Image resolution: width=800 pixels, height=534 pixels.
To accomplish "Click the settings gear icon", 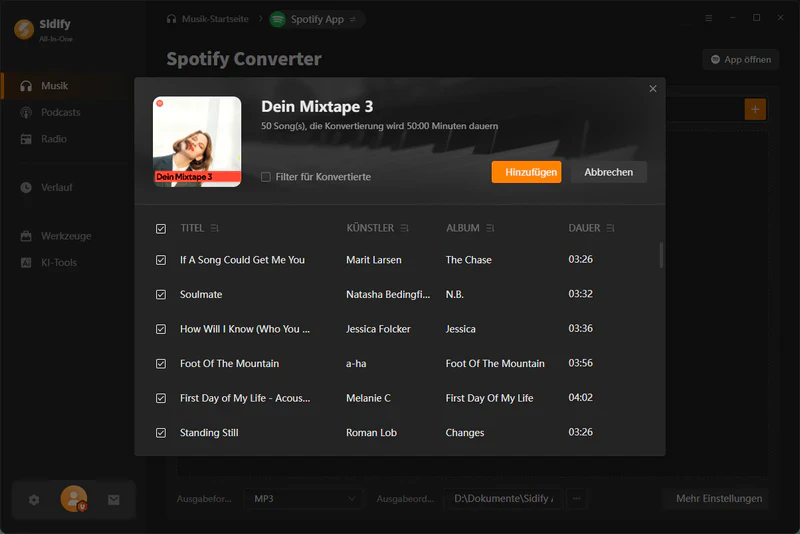I will [34, 500].
